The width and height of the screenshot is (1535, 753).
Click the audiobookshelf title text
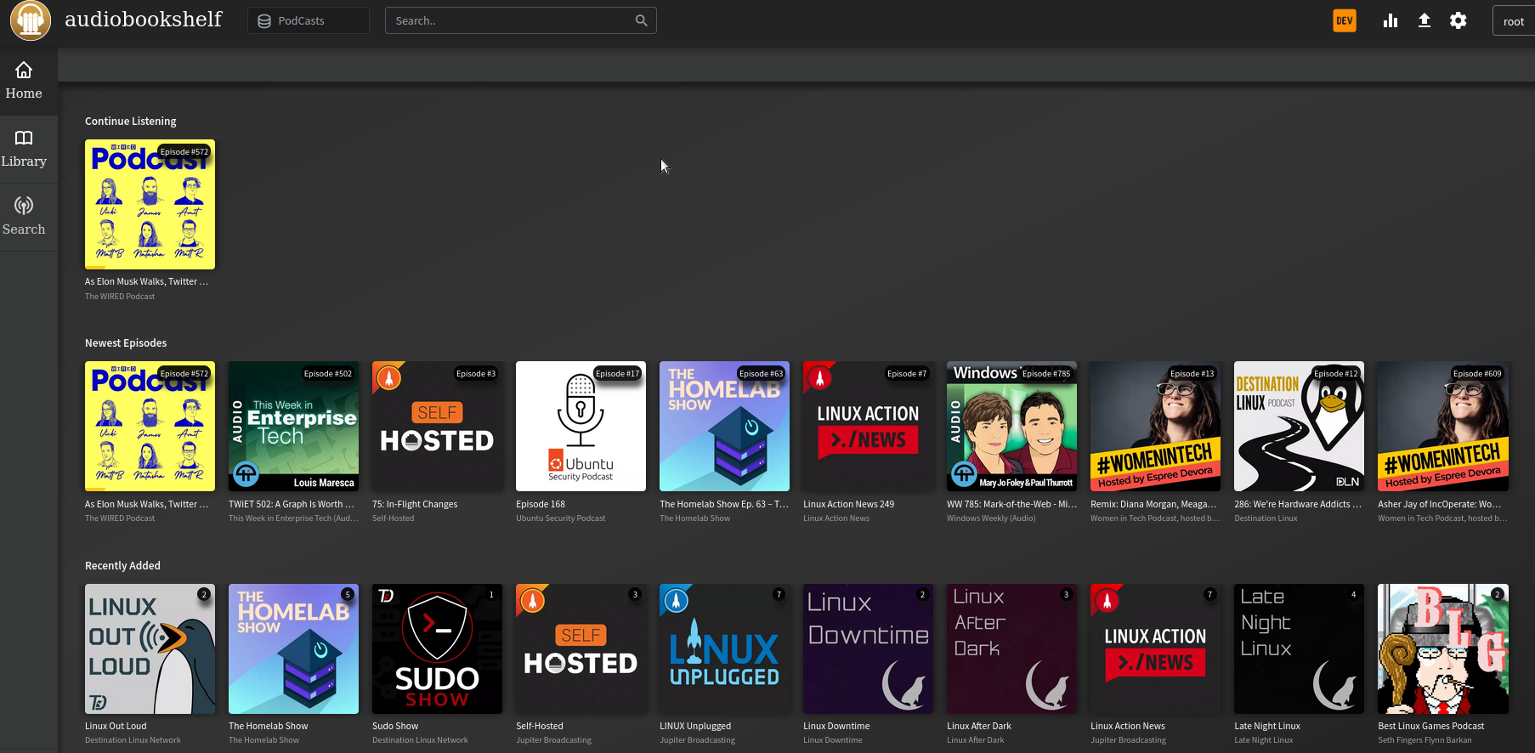pos(143,19)
